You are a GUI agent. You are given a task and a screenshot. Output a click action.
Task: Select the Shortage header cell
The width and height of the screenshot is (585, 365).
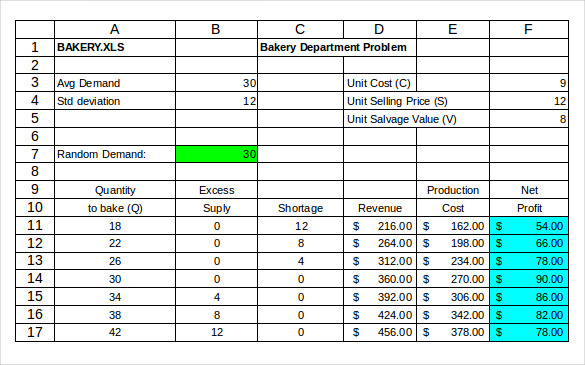(x=300, y=208)
